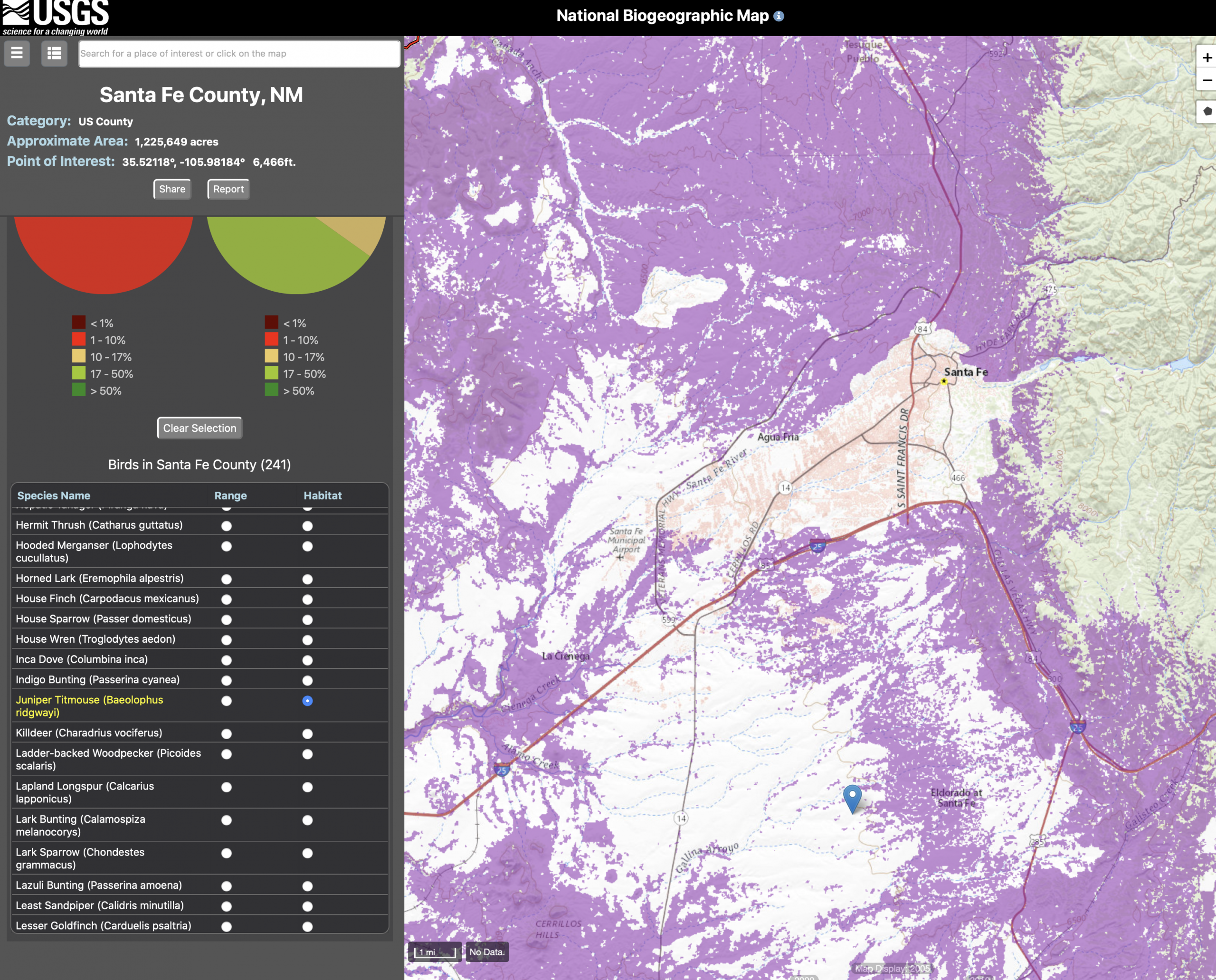Click the Habitat column header
Screen dimensions: 1216x980
(323, 495)
